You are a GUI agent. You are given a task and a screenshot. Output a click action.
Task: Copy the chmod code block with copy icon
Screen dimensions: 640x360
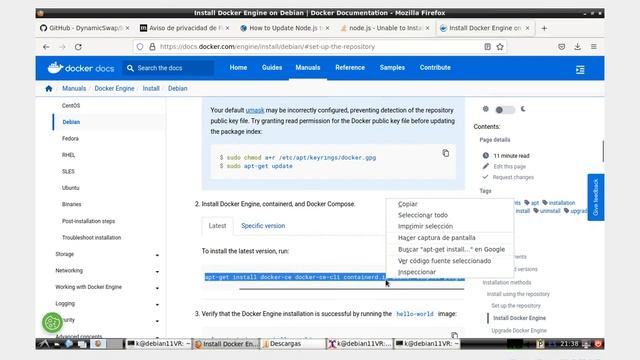(x=446, y=153)
